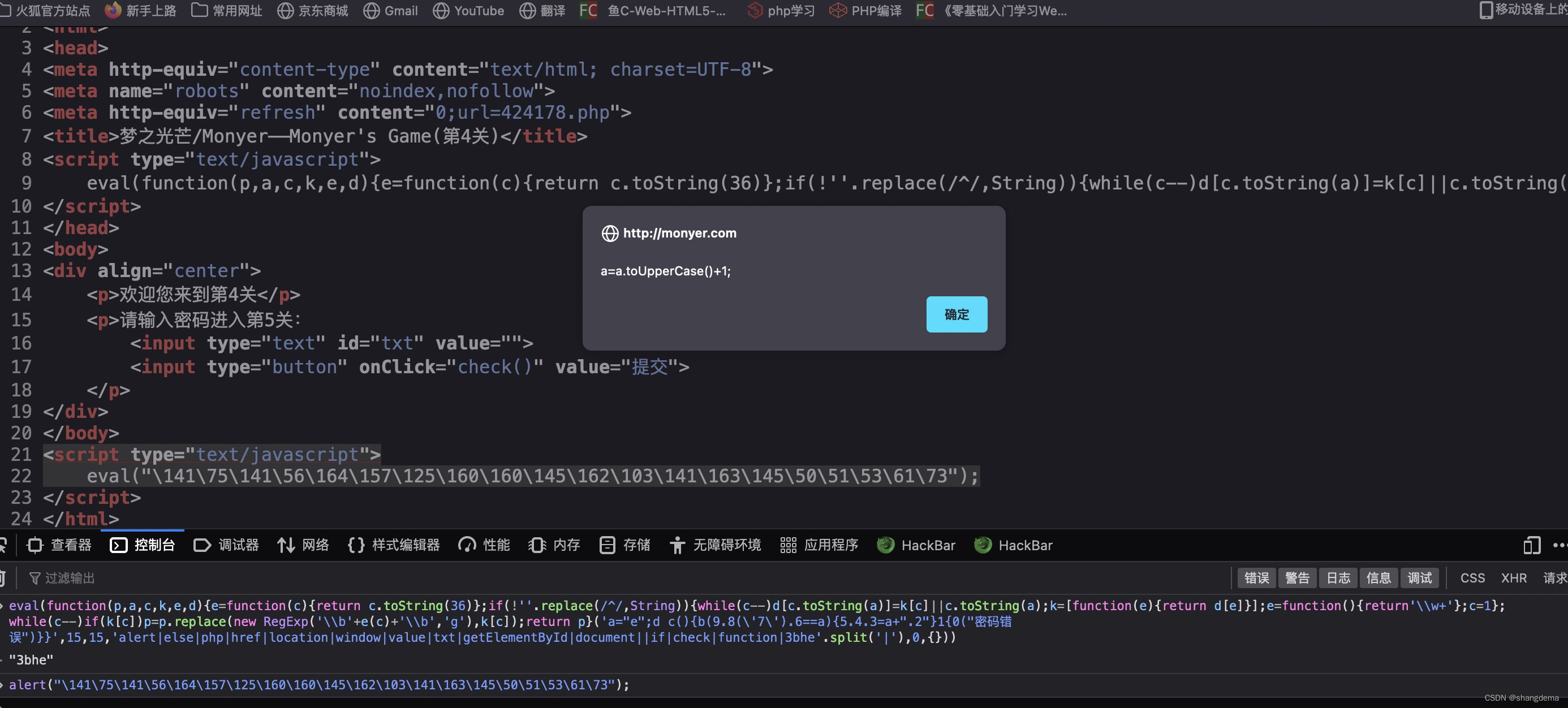The width and height of the screenshot is (1568, 708).
Task: Open the 调试器 debugger tab
Action: [226, 545]
